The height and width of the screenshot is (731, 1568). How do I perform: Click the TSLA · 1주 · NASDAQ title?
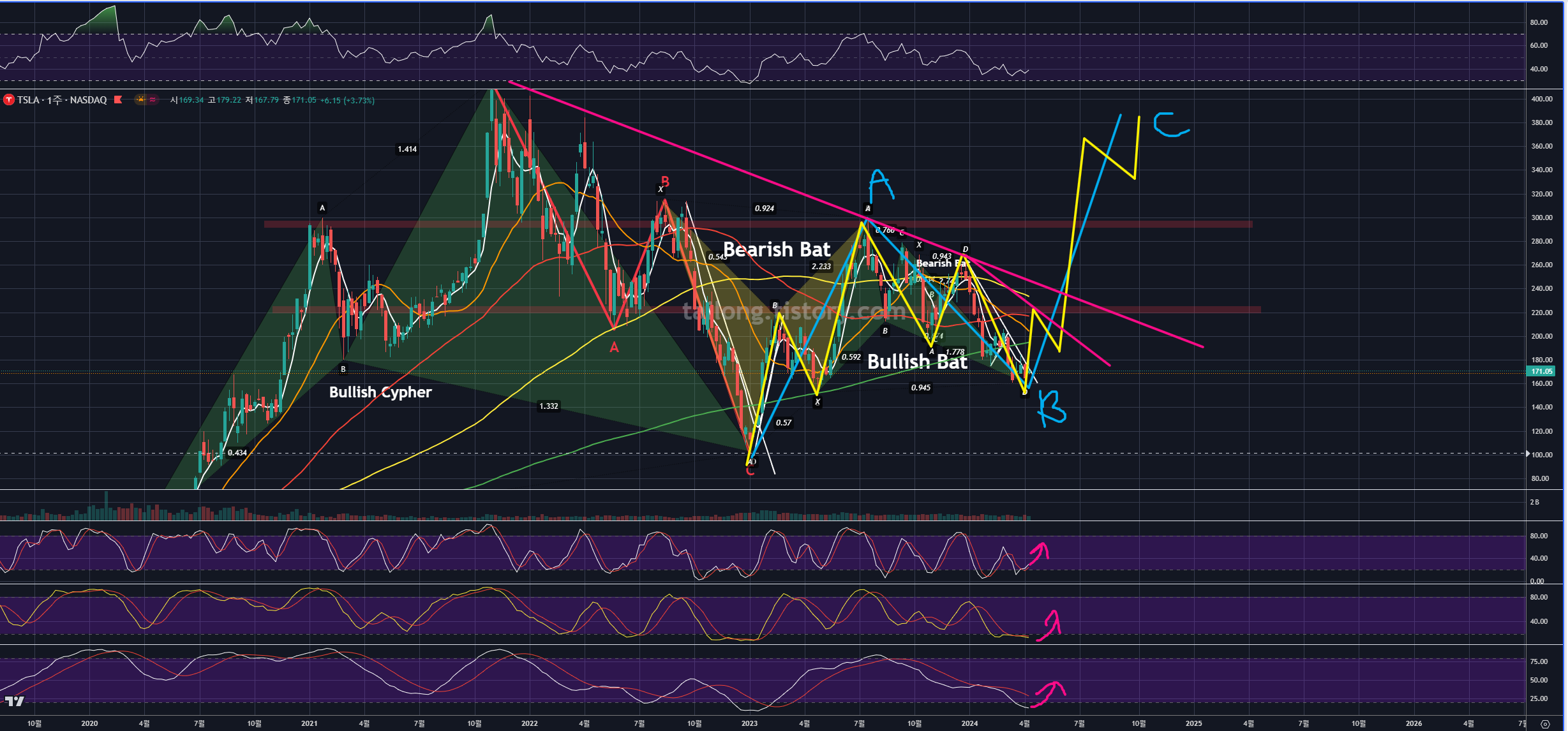click(62, 100)
